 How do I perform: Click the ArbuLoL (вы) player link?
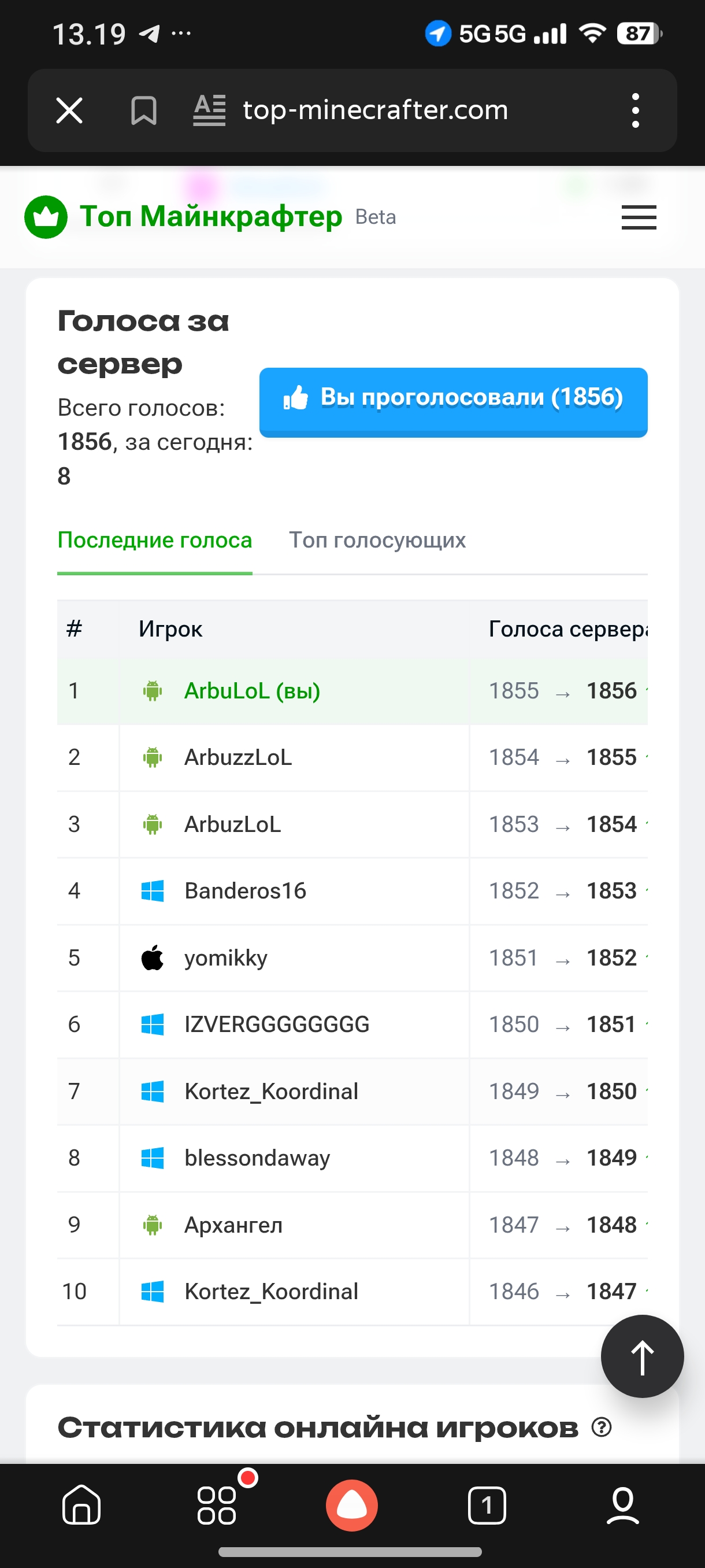coord(251,691)
